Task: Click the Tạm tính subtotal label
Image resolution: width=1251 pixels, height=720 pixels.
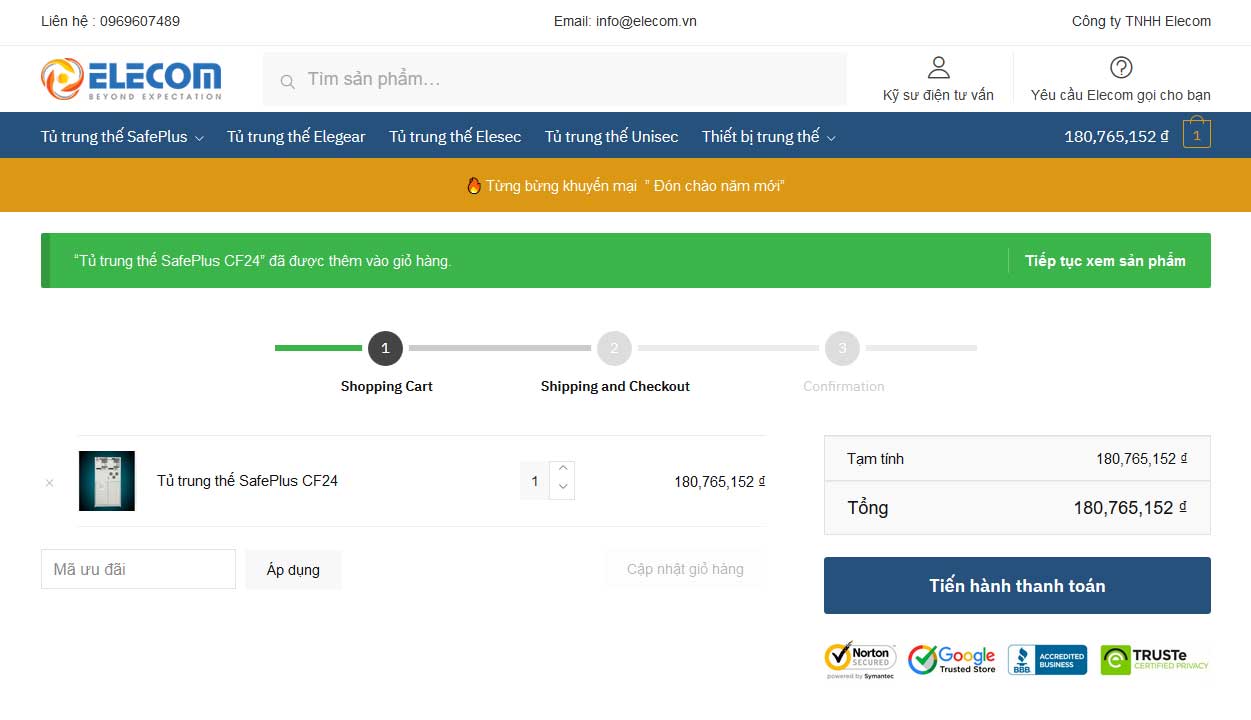Action: pos(875,459)
